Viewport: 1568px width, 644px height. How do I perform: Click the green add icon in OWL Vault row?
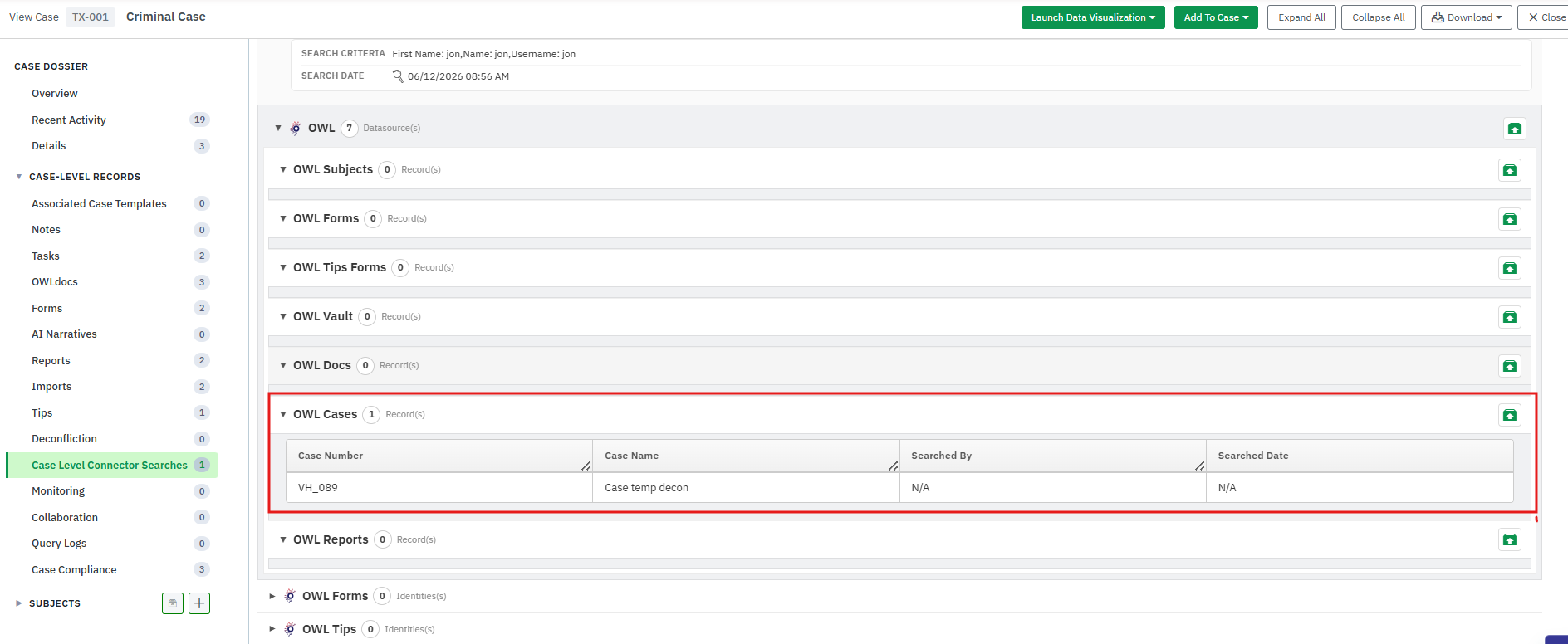pyautogui.click(x=1510, y=317)
